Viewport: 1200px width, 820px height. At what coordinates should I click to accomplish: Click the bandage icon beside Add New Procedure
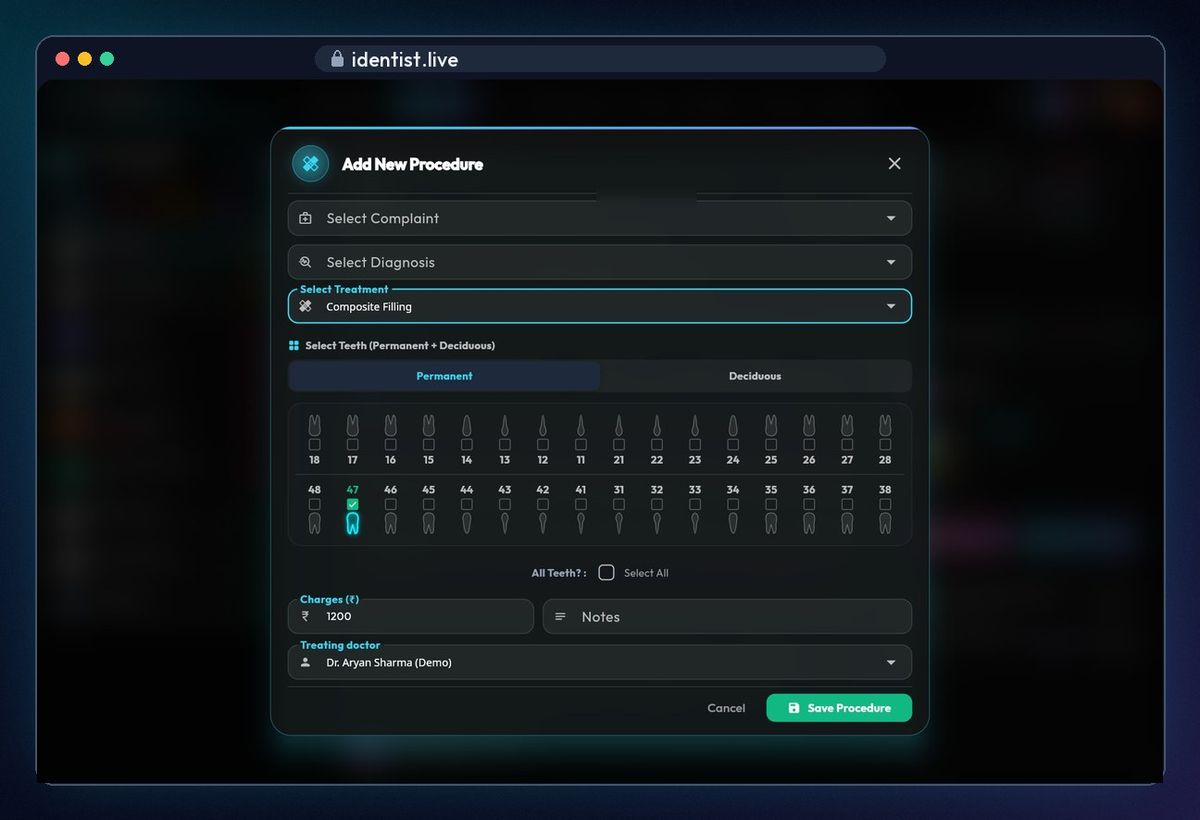tap(310, 164)
